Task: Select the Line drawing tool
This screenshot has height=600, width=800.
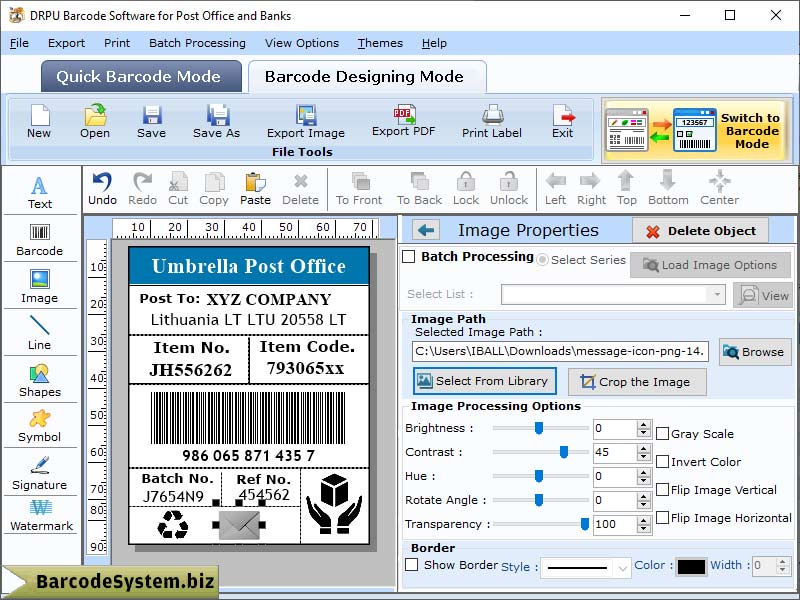Action: point(40,333)
